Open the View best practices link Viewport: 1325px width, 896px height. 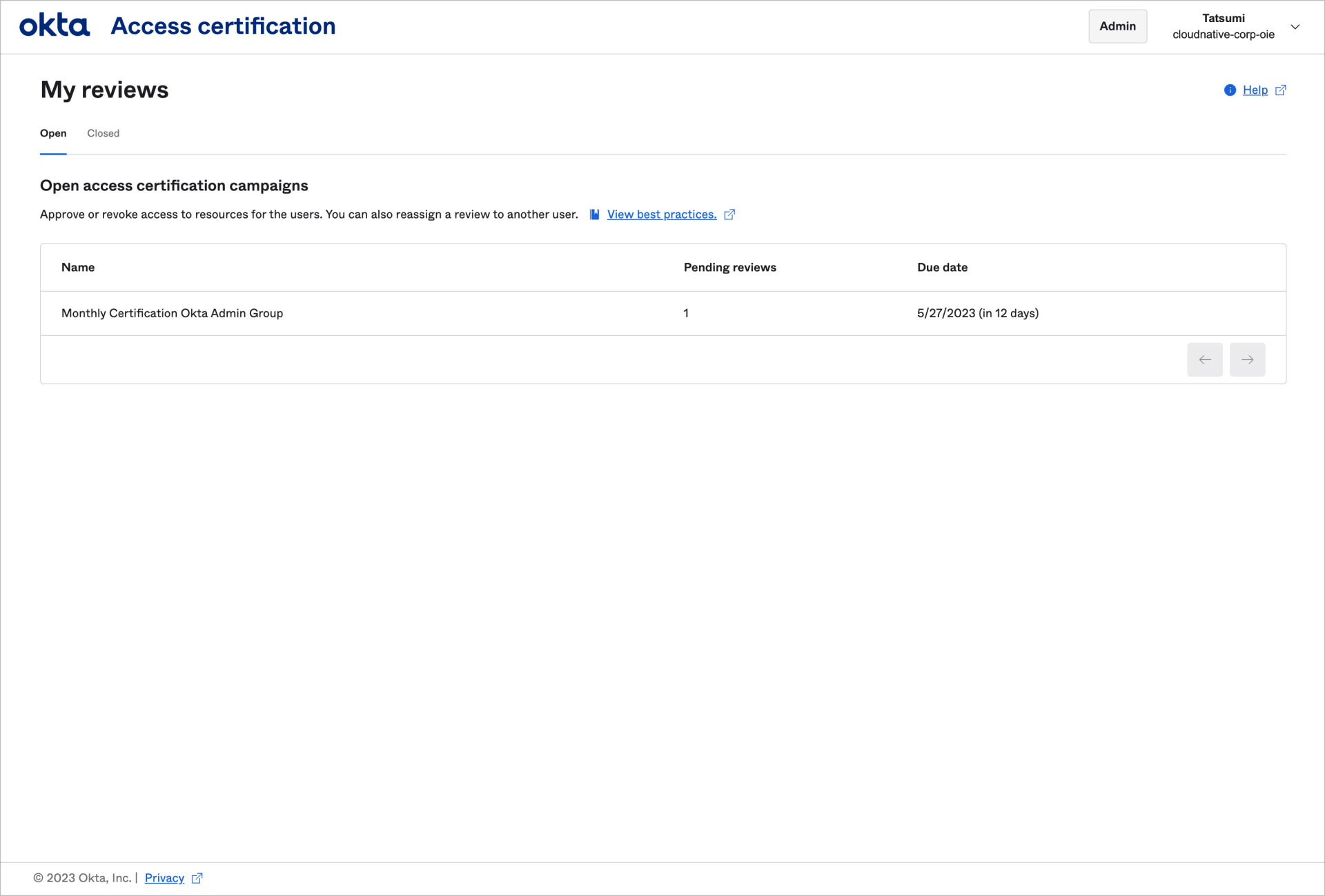pyautogui.click(x=661, y=214)
